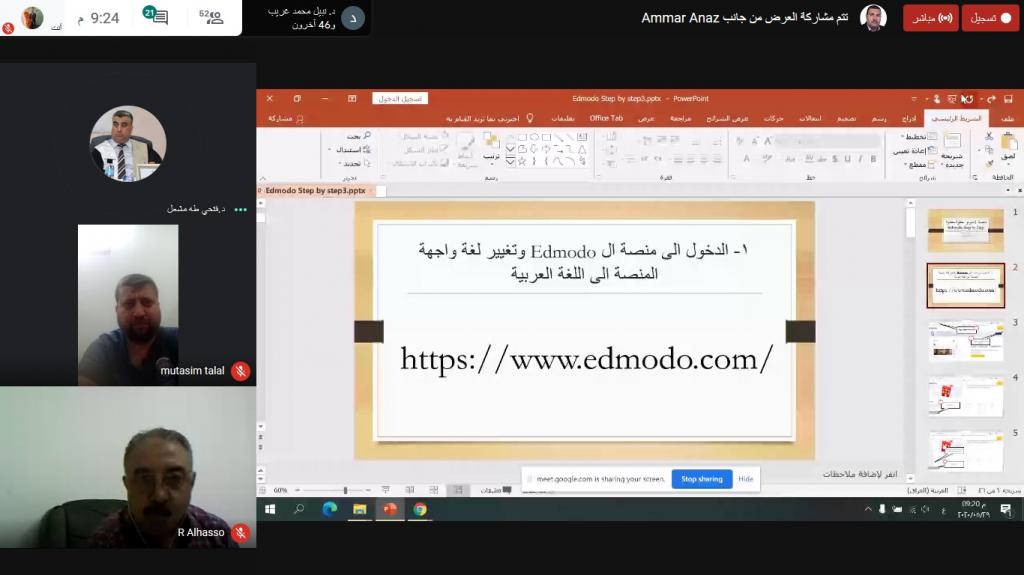Click the Windows Start button

click(x=269, y=509)
